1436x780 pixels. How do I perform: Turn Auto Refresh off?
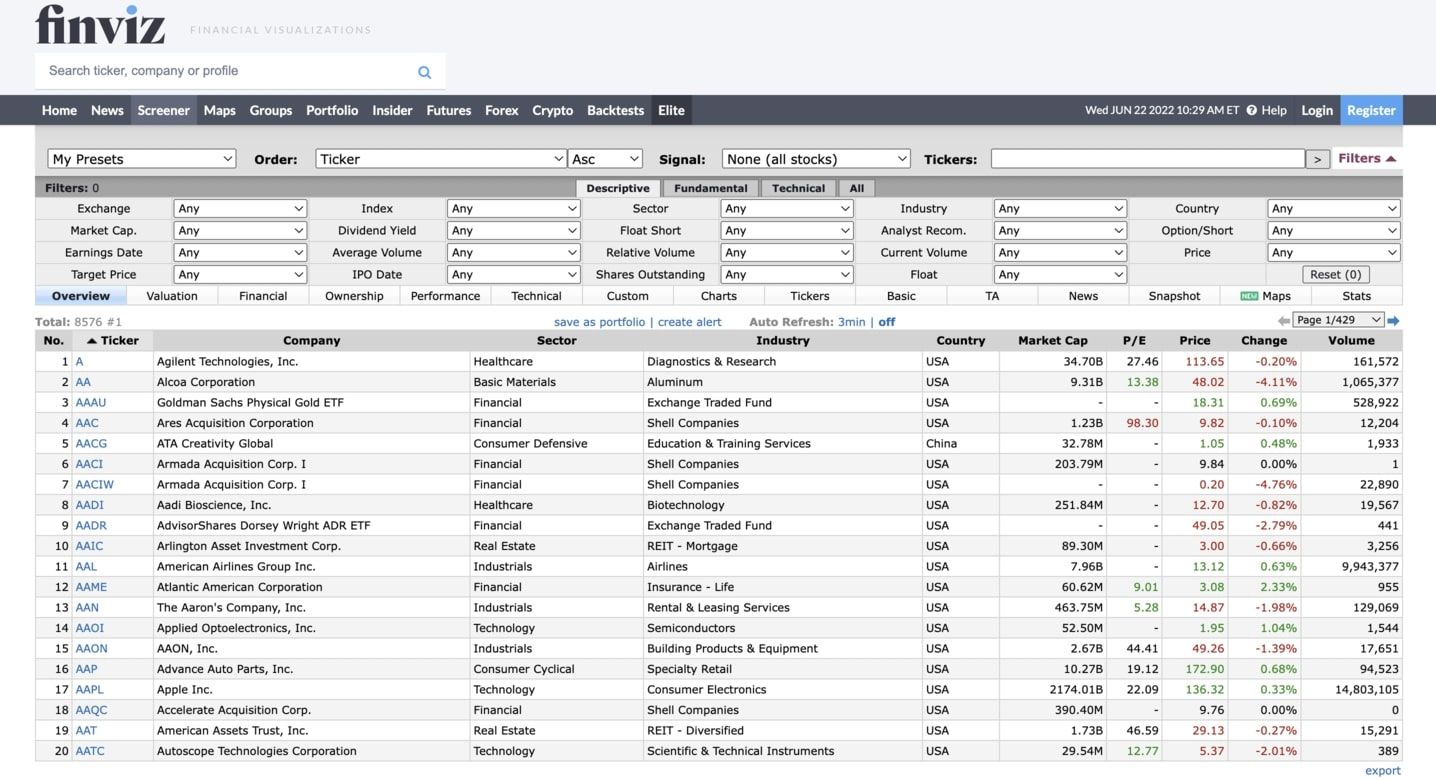click(x=884, y=321)
